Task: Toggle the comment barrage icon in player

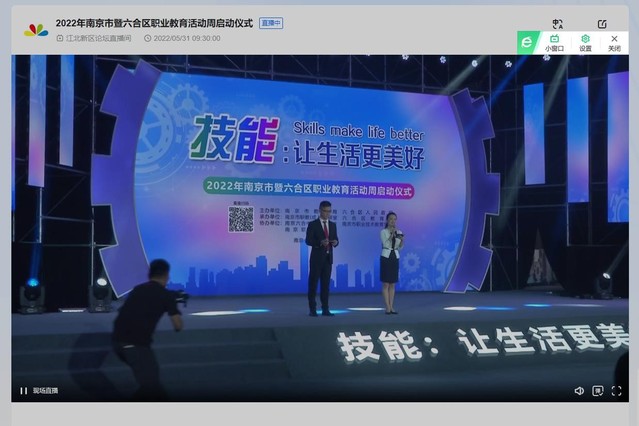Action: (598, 391)
